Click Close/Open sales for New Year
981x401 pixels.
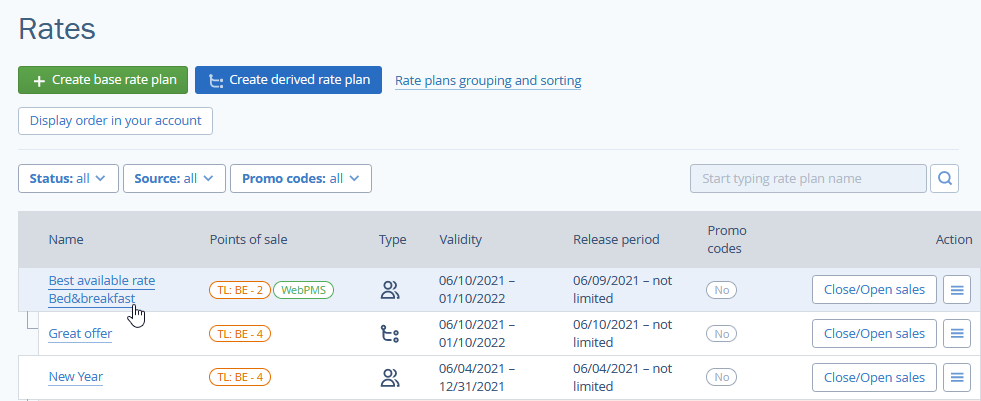(x=874, y=377)
